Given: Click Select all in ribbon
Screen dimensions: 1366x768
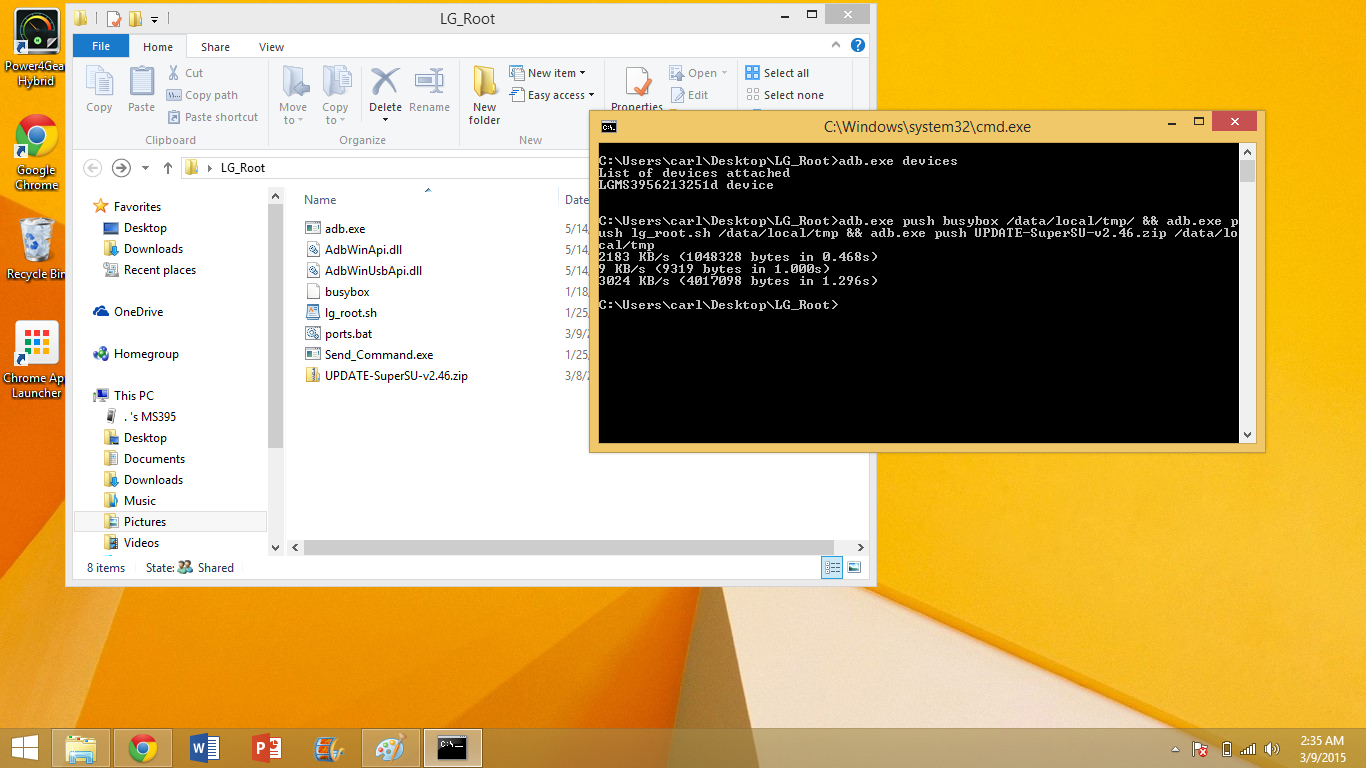Looking at the screenshot, I should tap(777, 73).
